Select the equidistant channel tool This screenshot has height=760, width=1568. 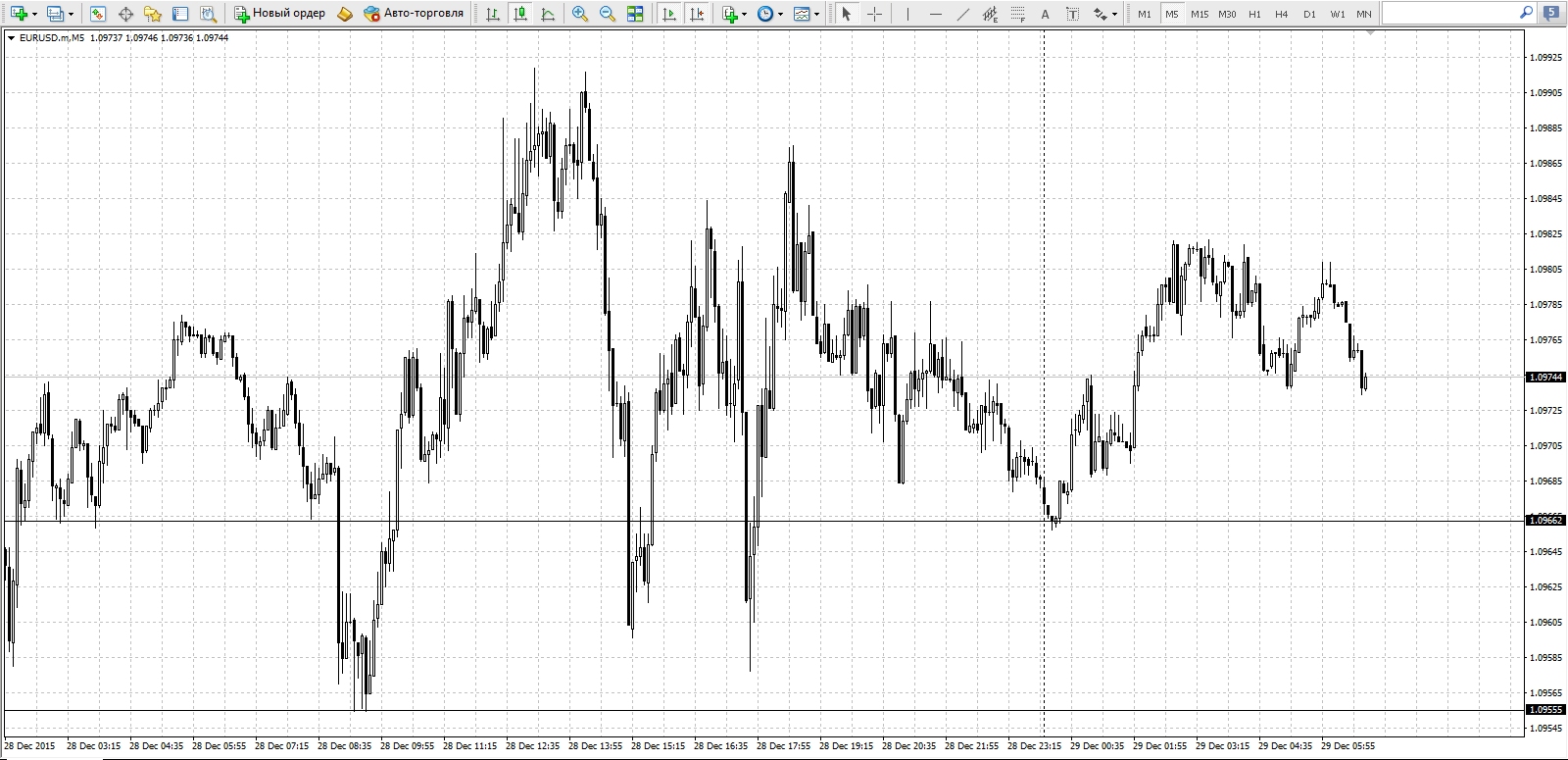tap(990, 14)
